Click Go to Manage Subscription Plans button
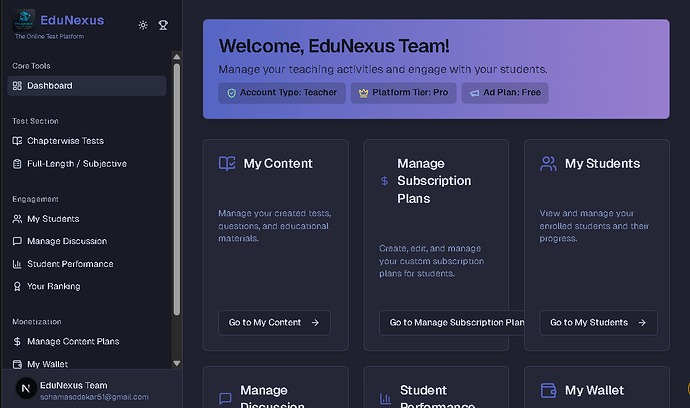This screenshot has height=408, width=690. pos(452,323)
